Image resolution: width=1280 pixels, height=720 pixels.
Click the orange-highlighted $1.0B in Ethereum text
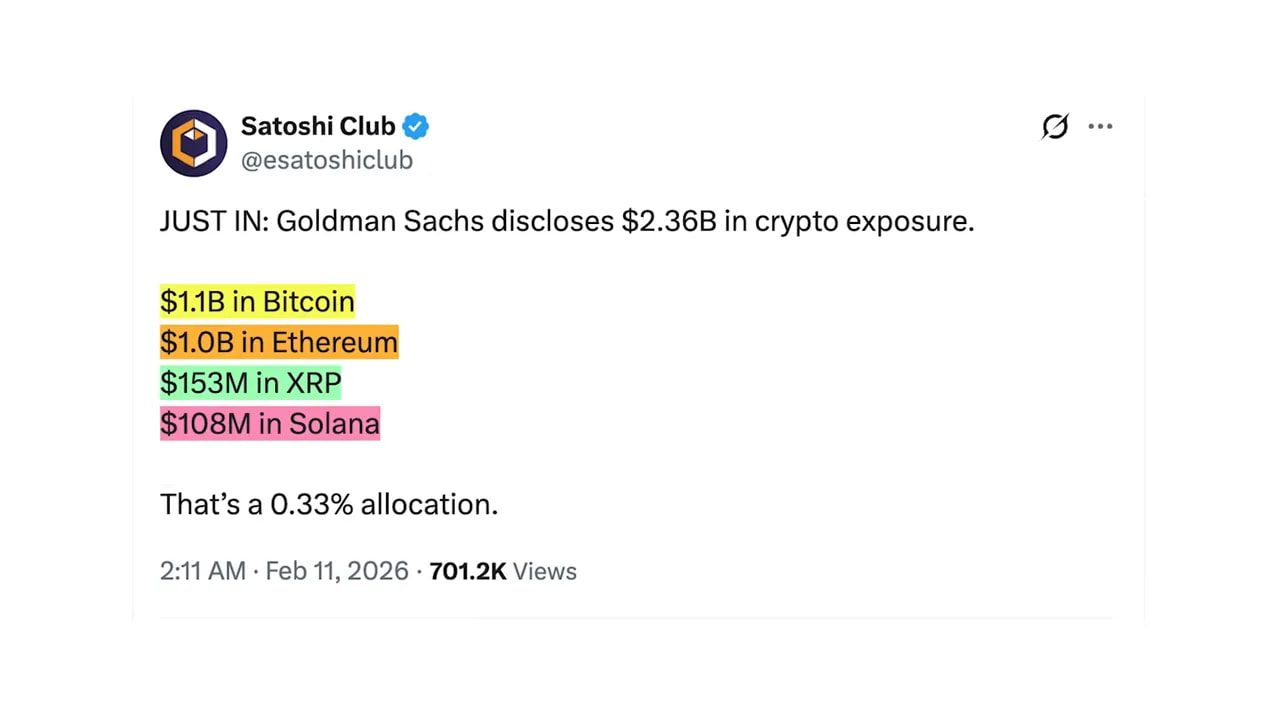pyautogui.click(x=279, y=342)
